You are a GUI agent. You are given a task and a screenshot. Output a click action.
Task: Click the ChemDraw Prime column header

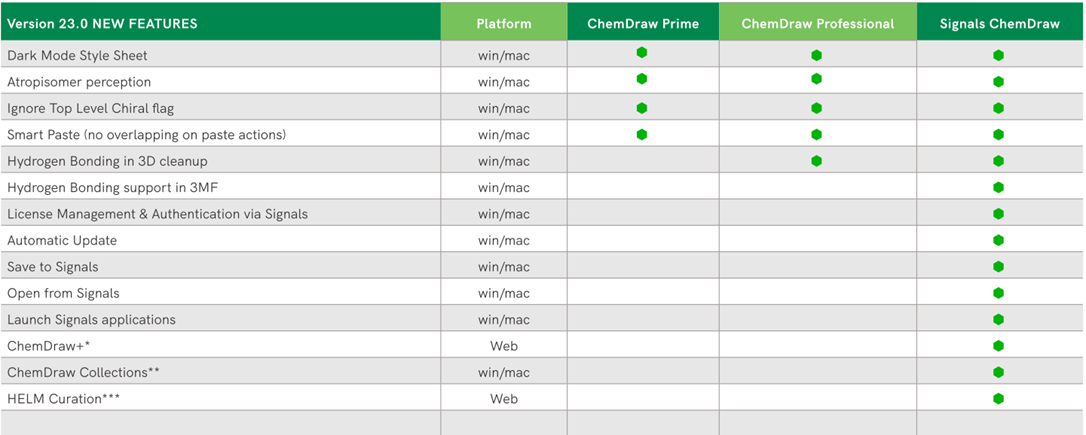[x=643, y=24]
